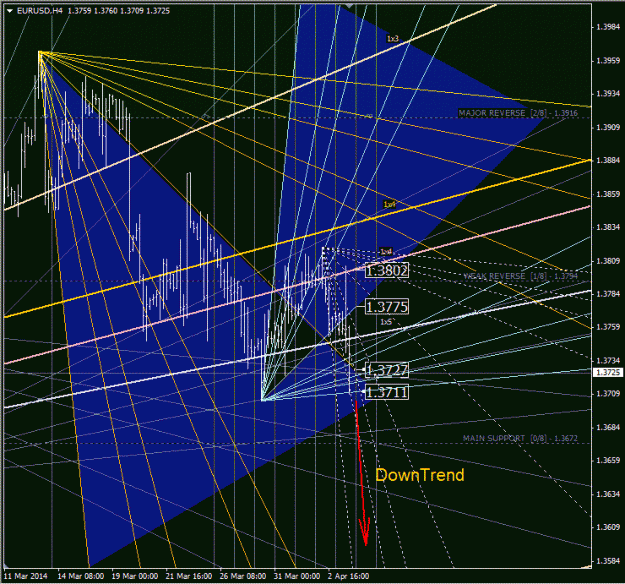The image size is (625, 584).
Task: Click the 1.3634 price scale value
Action: click(608, 494)
